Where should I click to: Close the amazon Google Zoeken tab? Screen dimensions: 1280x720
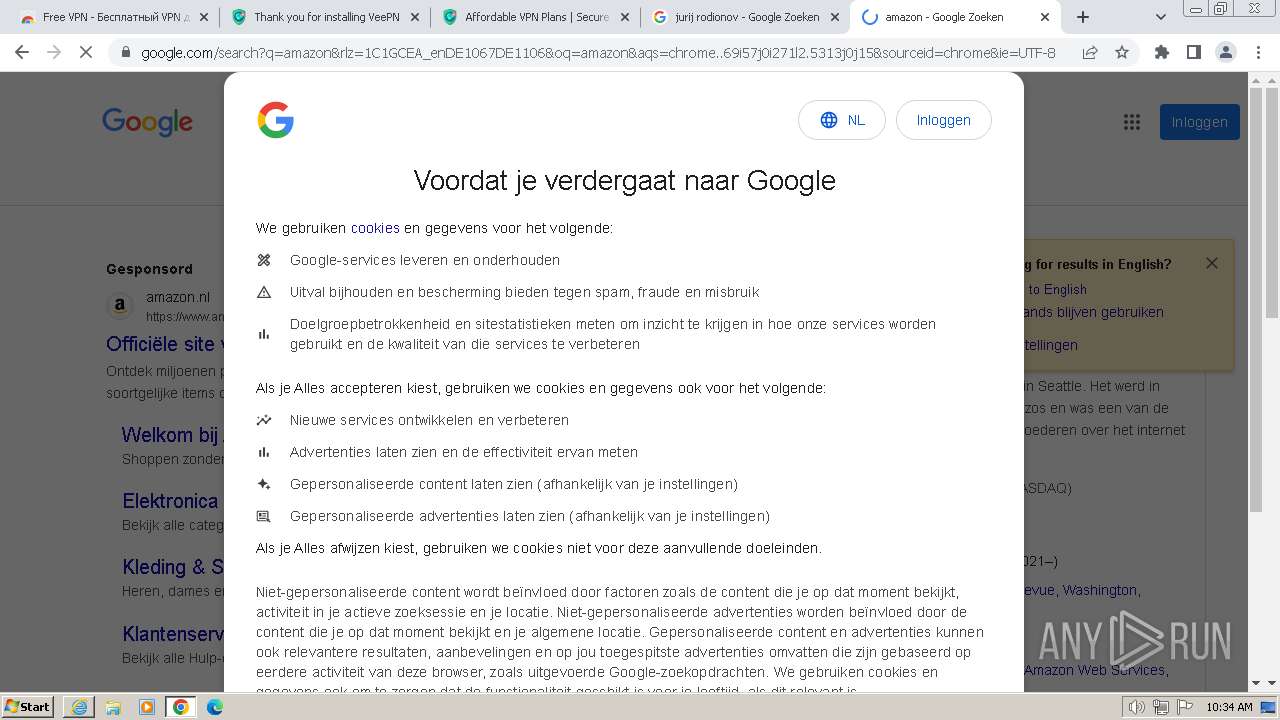(1045, 17)
